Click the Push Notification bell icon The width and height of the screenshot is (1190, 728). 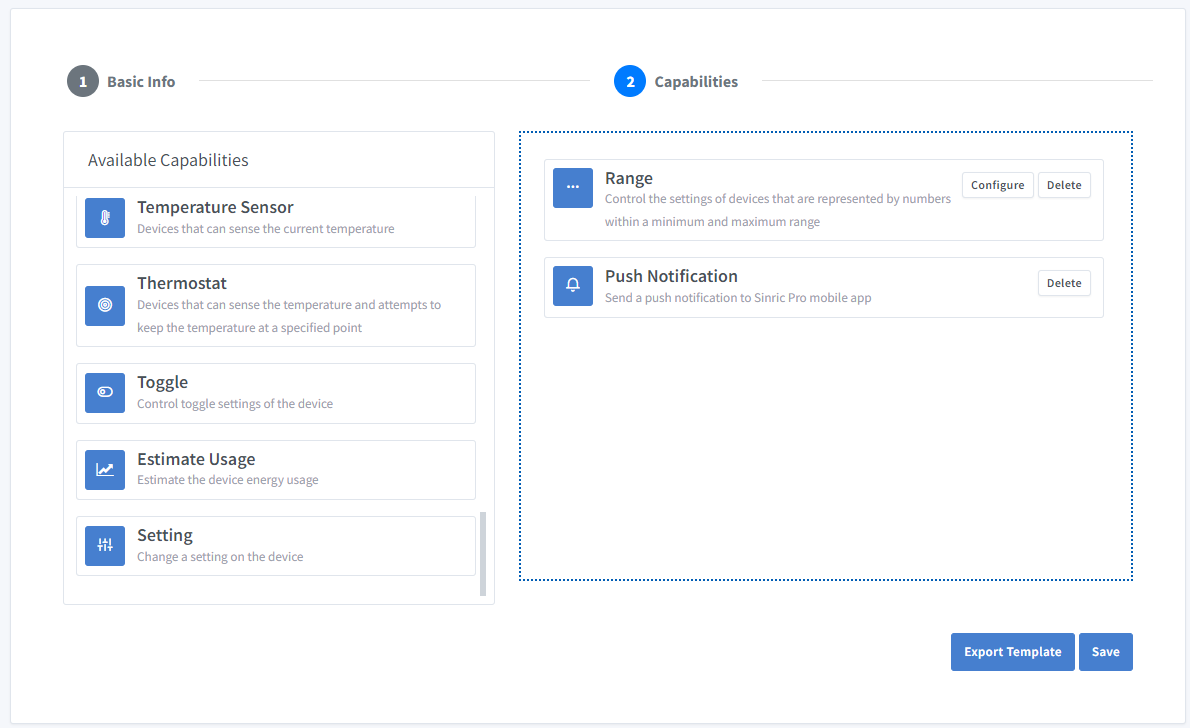[x=573, y=285]
